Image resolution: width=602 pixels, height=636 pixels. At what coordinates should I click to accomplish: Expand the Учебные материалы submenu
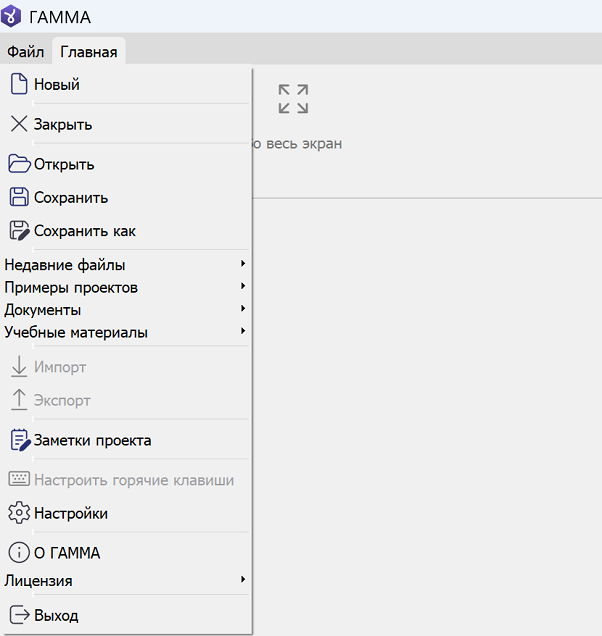point(242,331)
